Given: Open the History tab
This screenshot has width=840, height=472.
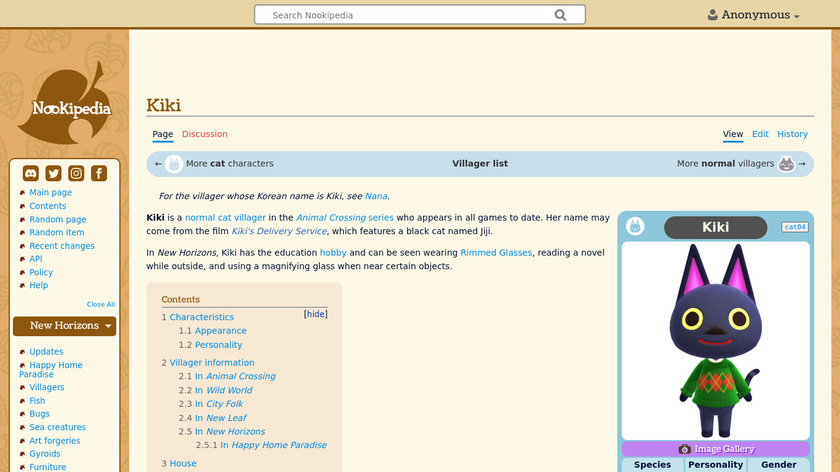Looking at the screenshot, I should pyautogui.click(x=792, y=134).
